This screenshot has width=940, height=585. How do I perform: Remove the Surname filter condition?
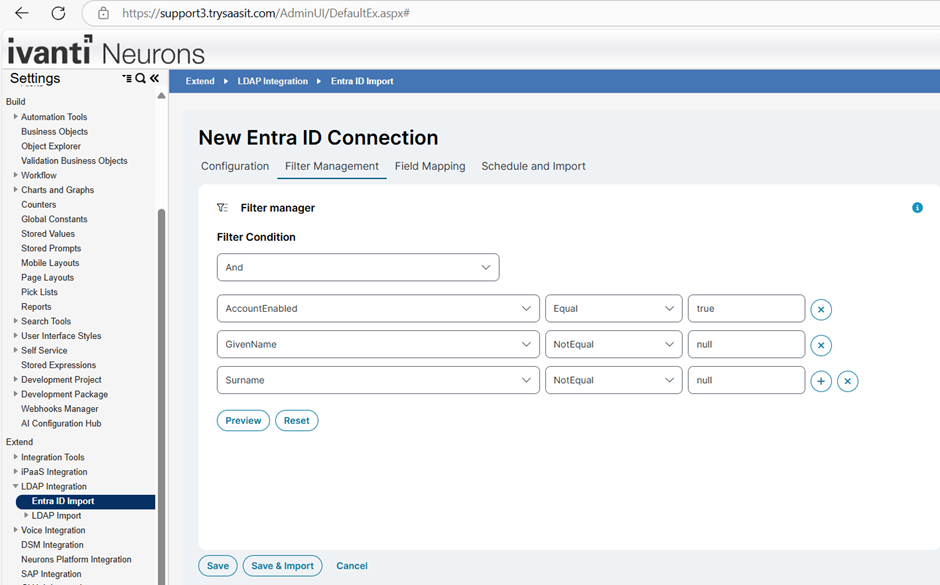point(847,381)
